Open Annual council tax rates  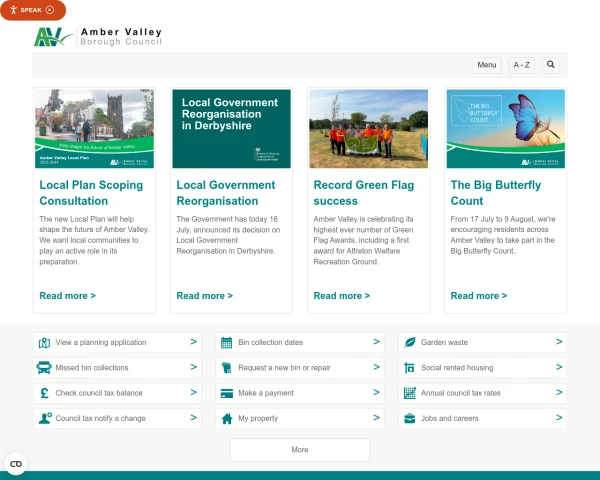click(461, 393)
